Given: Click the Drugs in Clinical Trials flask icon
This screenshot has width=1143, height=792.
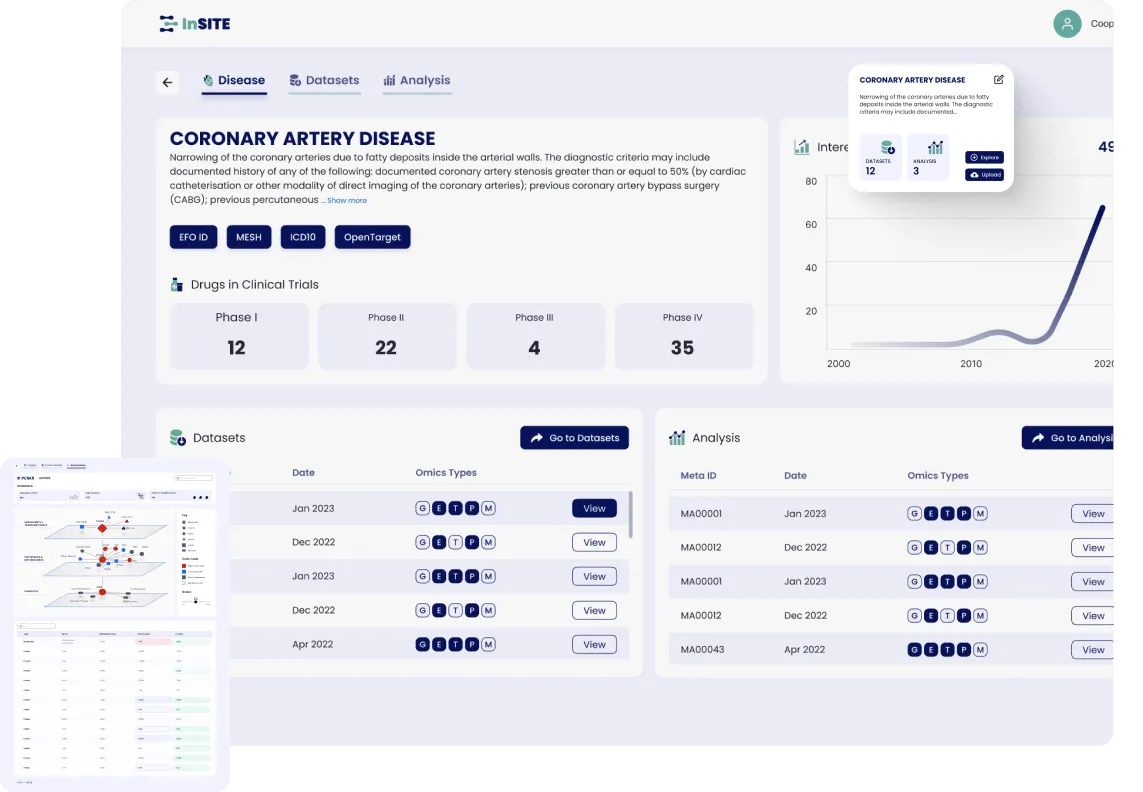Looking at the screenshot, I should [x=177, y=284].
